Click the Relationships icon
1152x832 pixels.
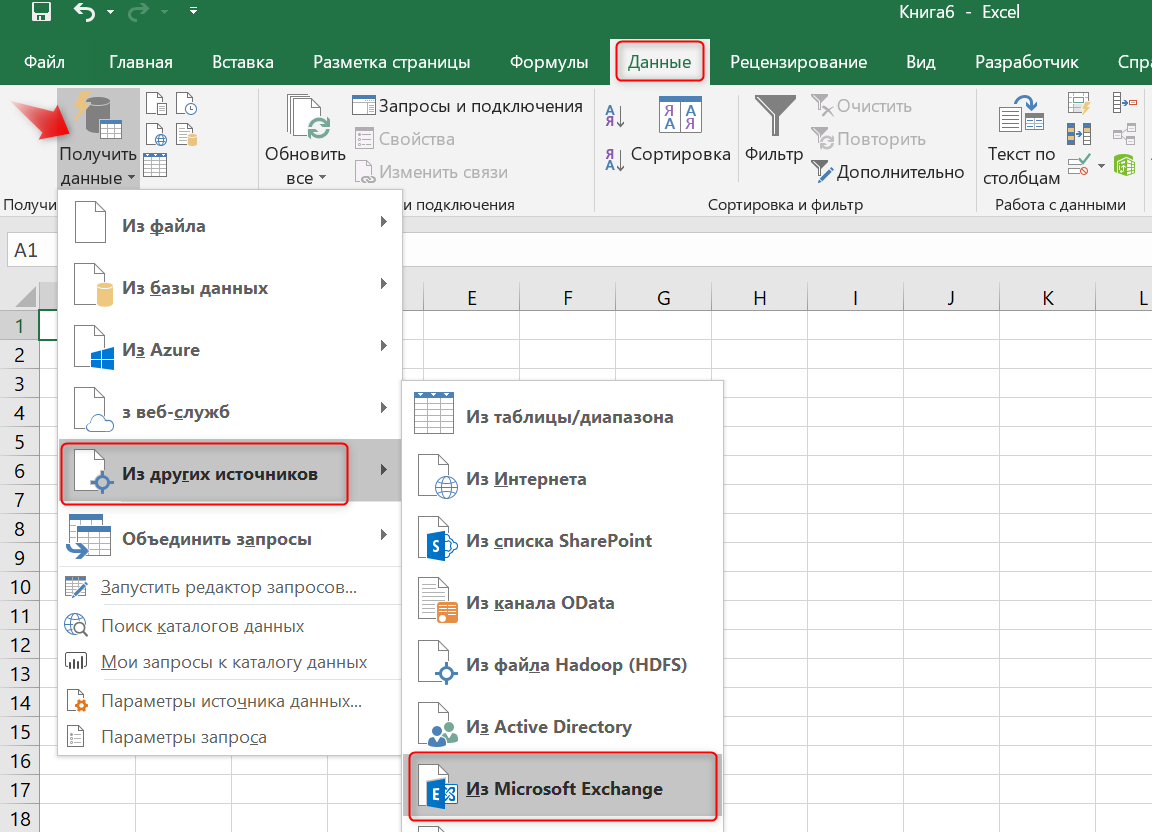(x=1124, y=134)
